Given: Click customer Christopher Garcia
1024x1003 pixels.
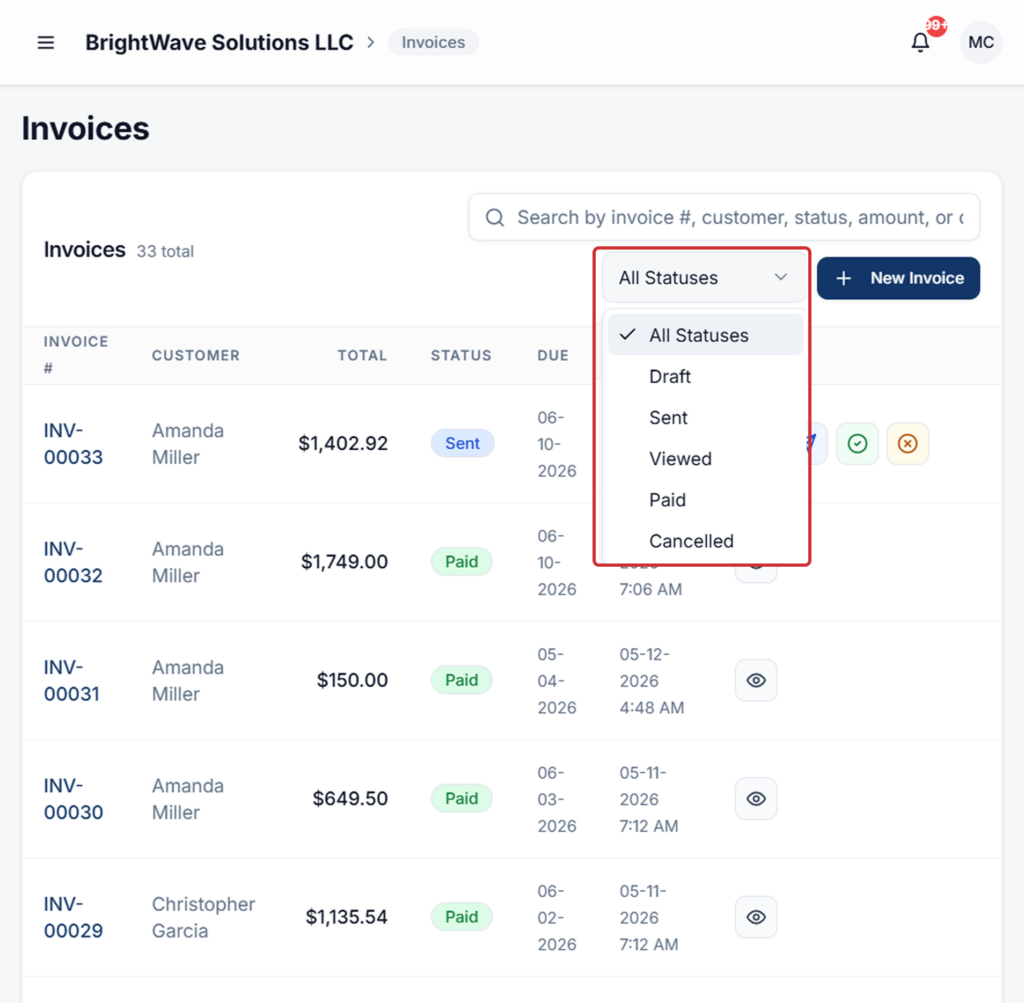Looking at the screenshot, I should point(203,917).
